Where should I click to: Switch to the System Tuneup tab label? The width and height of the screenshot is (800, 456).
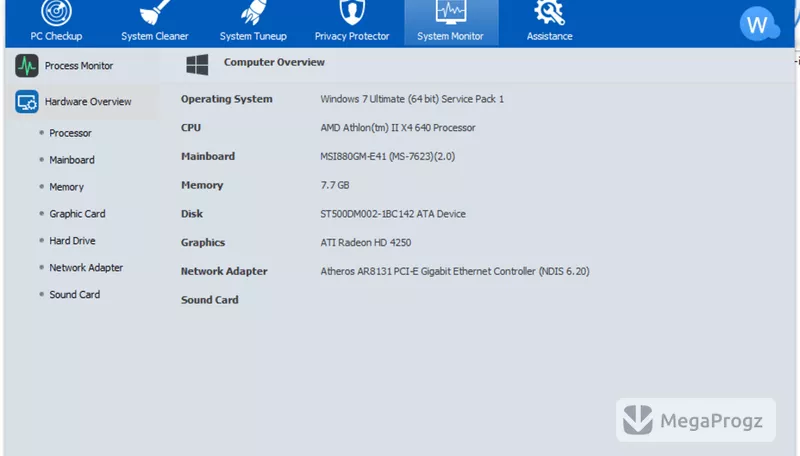coord(253,36)
